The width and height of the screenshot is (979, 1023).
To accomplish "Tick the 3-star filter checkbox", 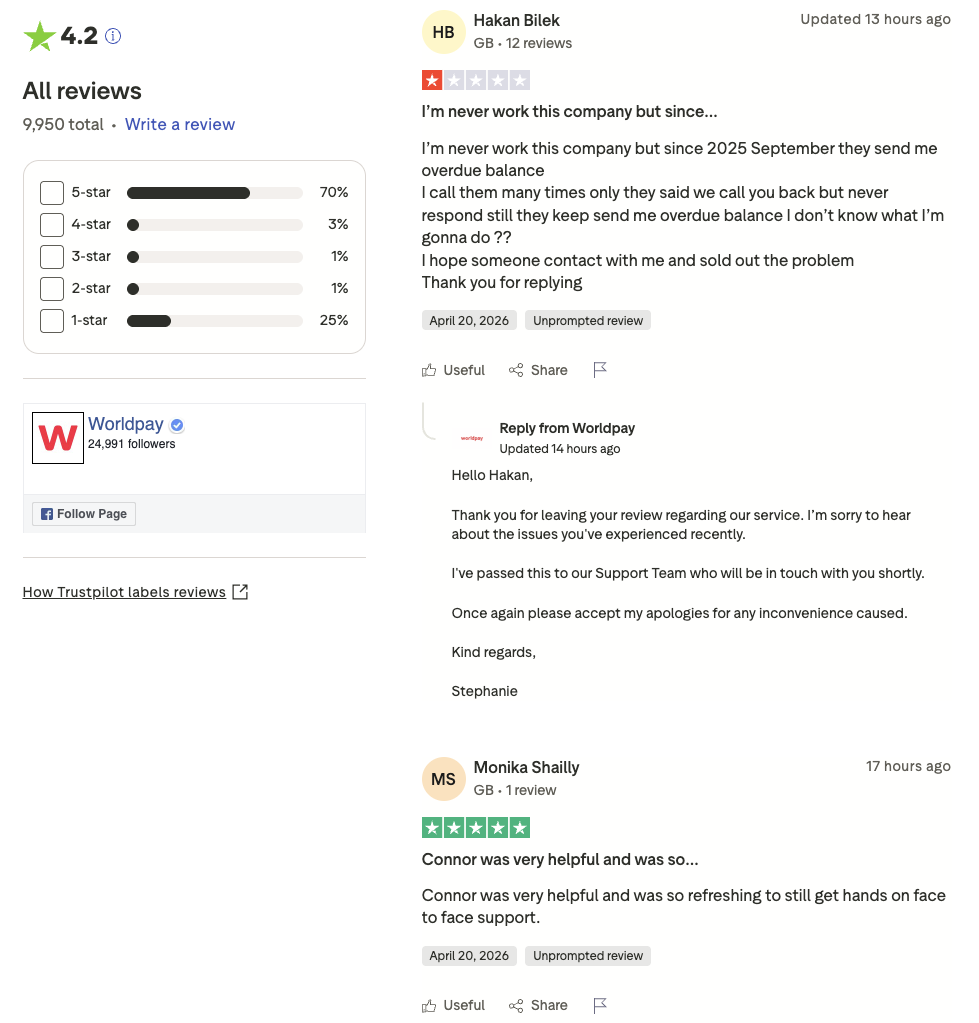I will [52, 256].
